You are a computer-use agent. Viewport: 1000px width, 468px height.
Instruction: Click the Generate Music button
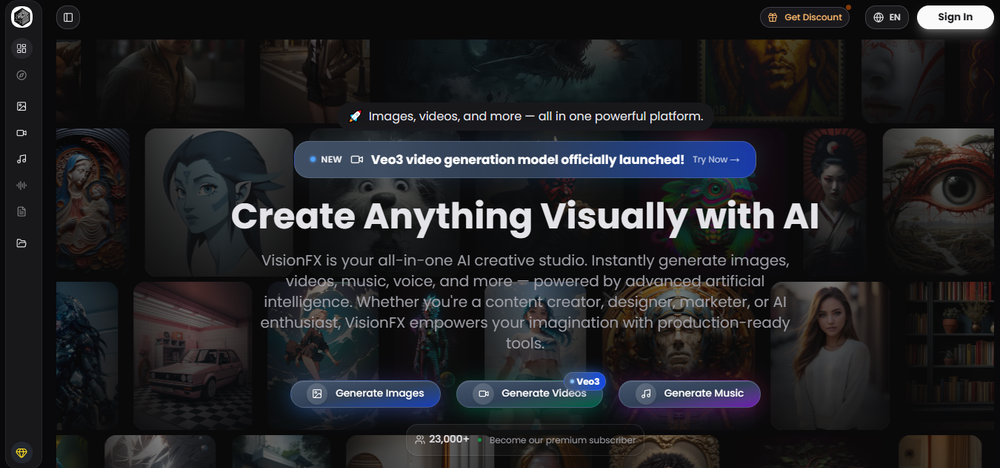click(x=689, y=393)
